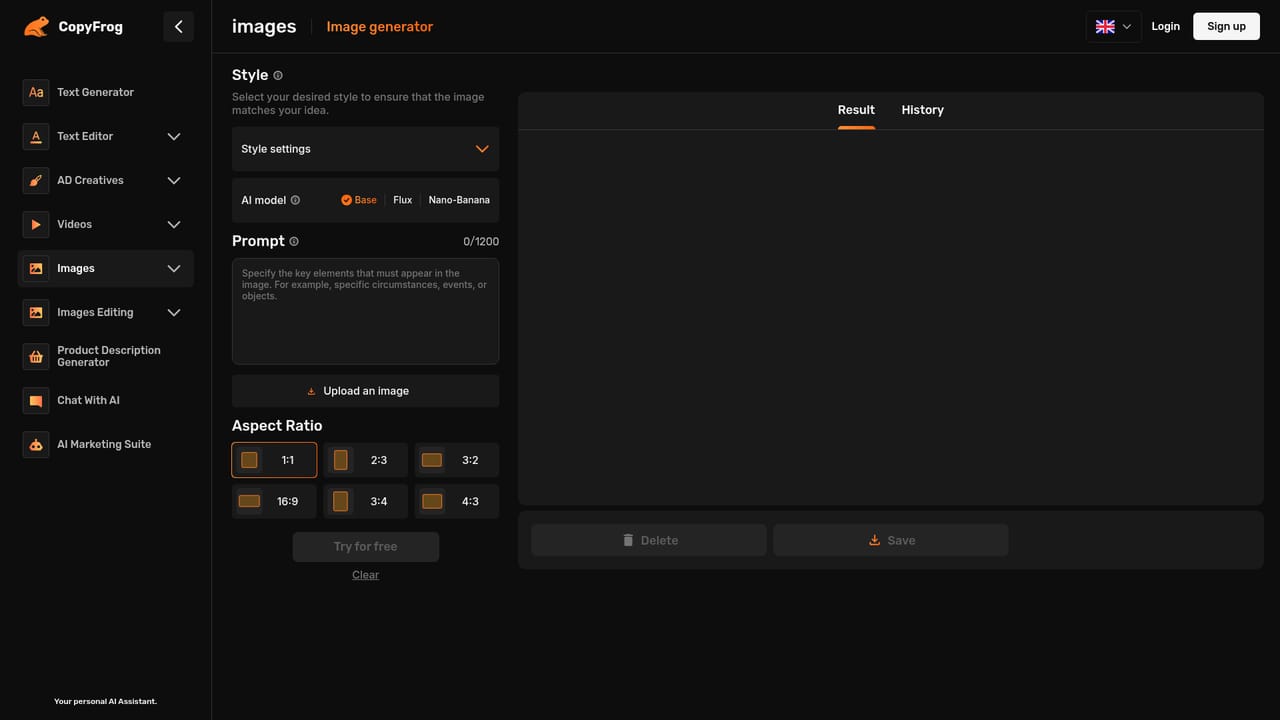Expand the Images submenu chevron
Image resolution: width=1280 pixels, height=720 pixels.
174,268
